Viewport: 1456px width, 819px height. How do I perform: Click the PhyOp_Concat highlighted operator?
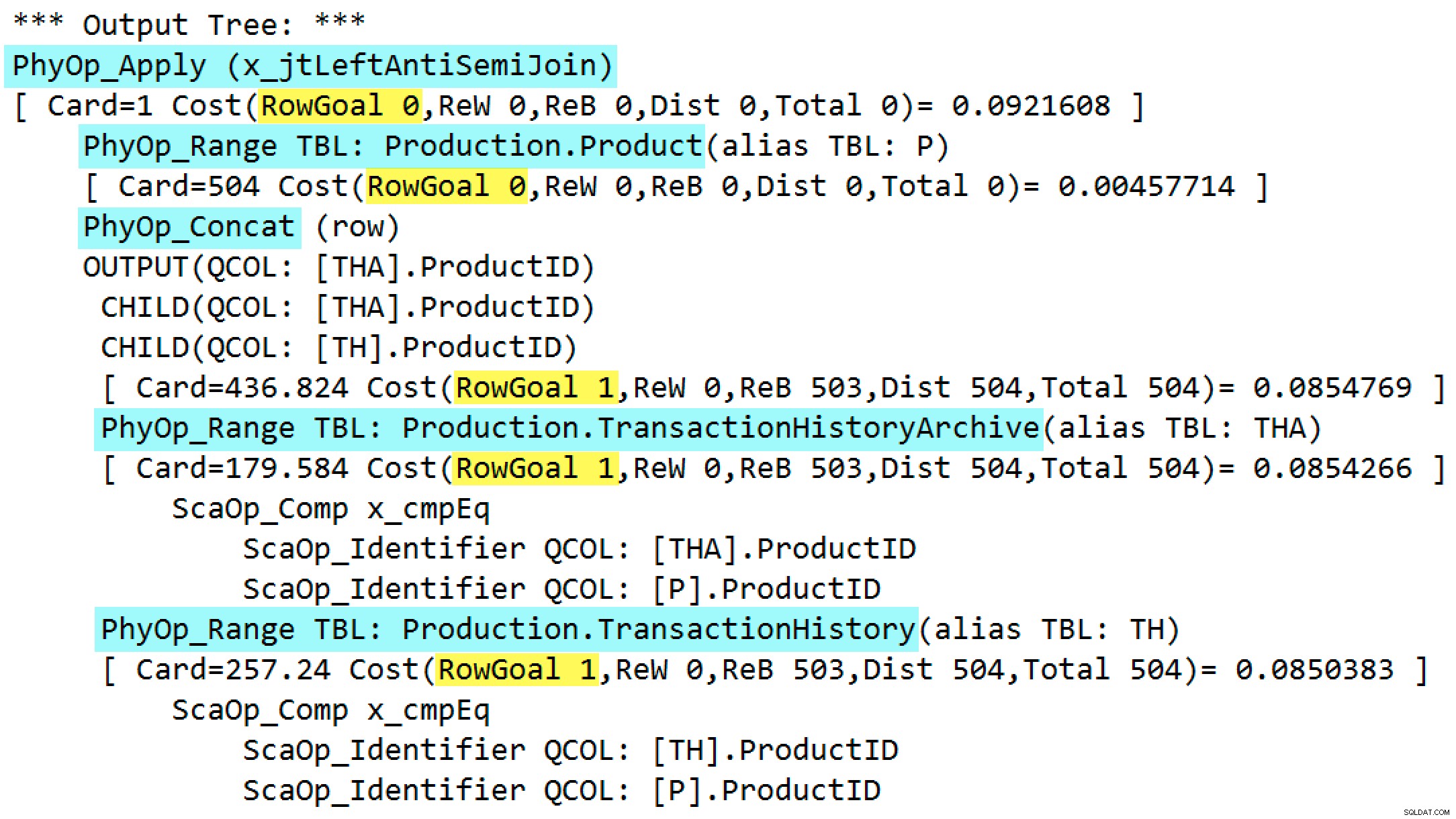(189, 227)
